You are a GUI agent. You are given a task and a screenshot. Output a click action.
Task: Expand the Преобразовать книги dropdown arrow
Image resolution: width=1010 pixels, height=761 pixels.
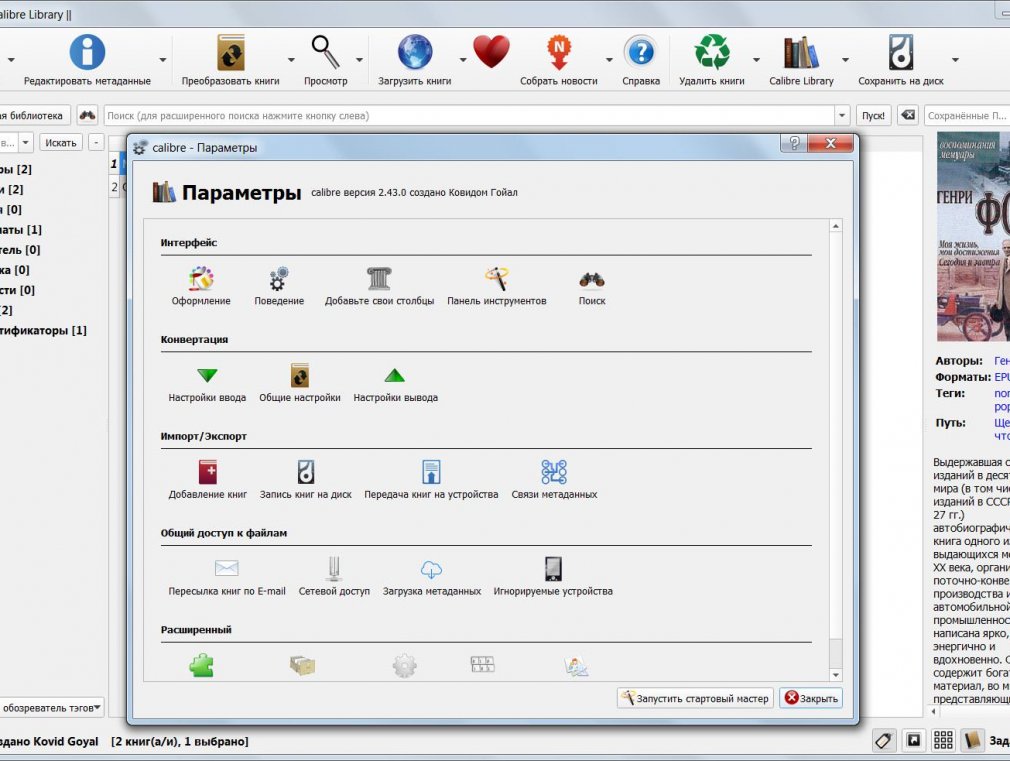click(291, 60)
